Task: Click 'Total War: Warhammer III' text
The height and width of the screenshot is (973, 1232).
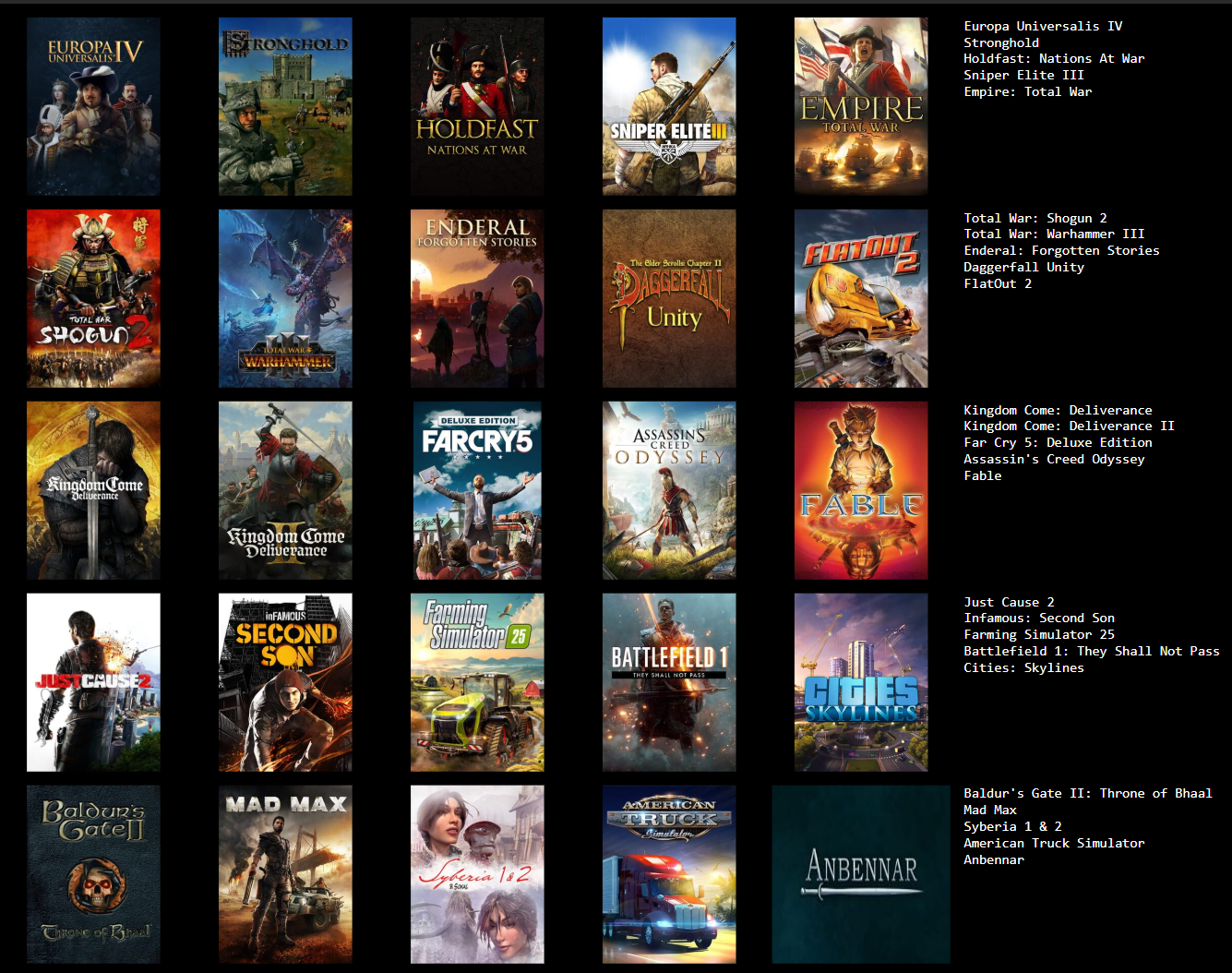Action: [1054, 234]
